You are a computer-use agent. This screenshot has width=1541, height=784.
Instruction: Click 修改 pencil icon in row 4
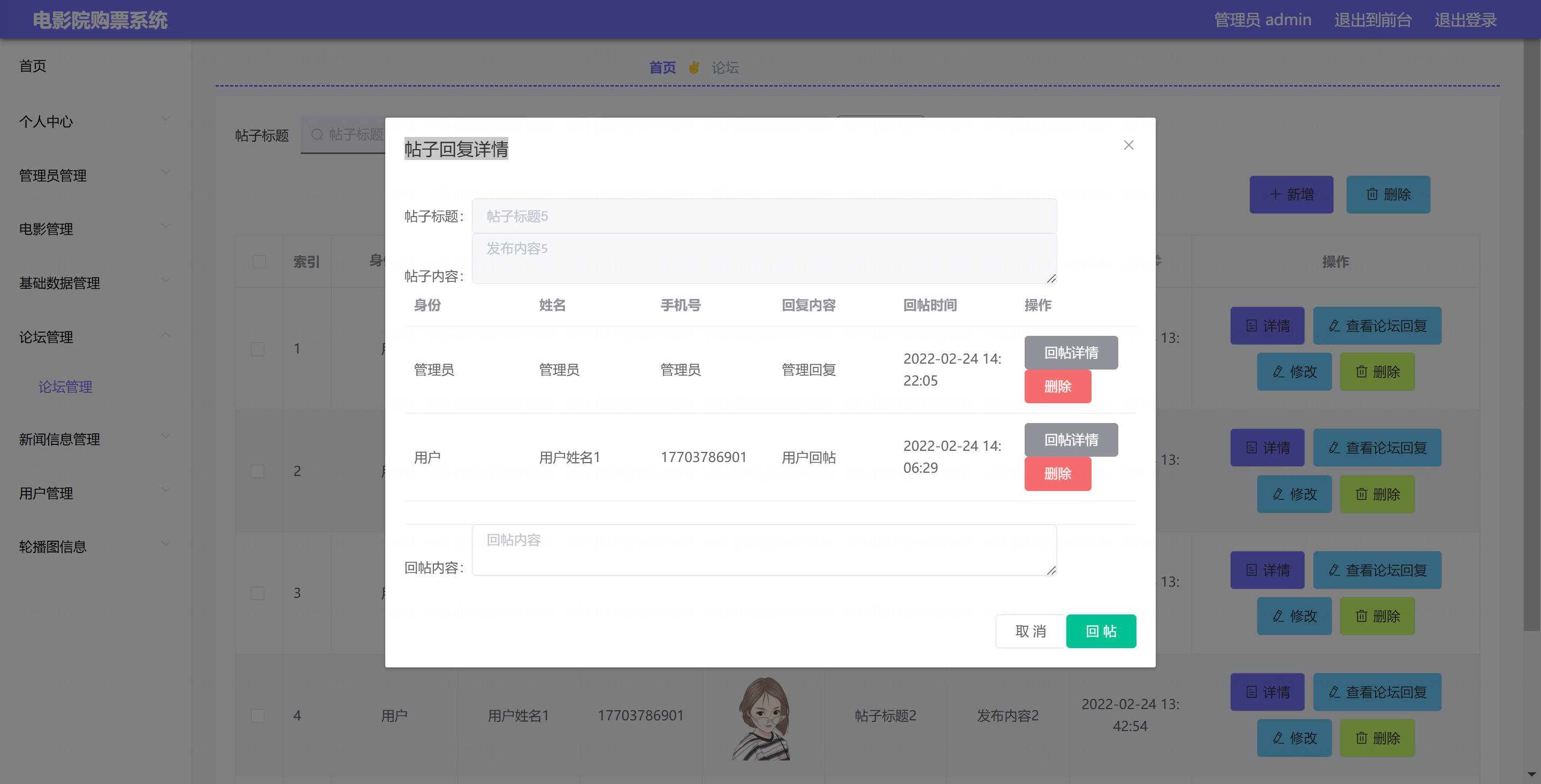(1278, 738)
